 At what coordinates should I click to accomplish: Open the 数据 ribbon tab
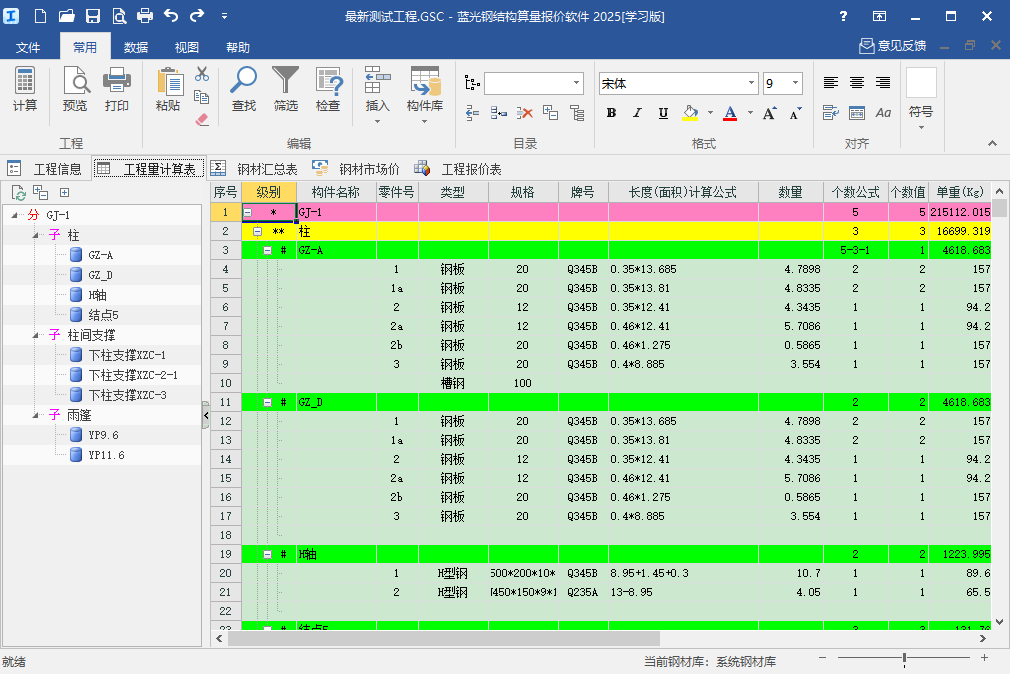(x=136, y=47)
